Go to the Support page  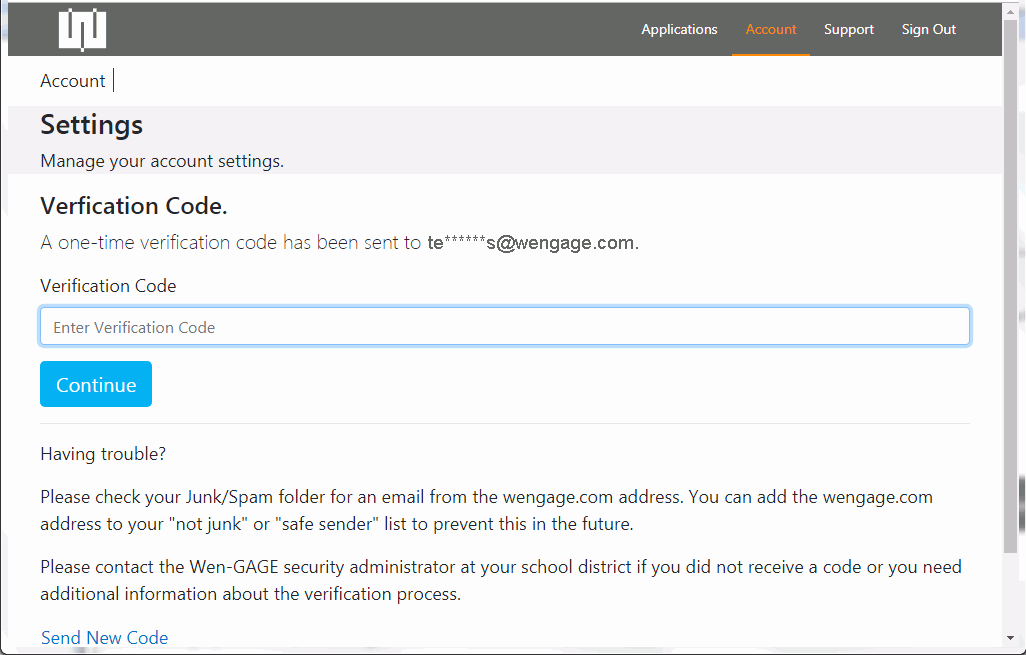(x=849, y=29)
